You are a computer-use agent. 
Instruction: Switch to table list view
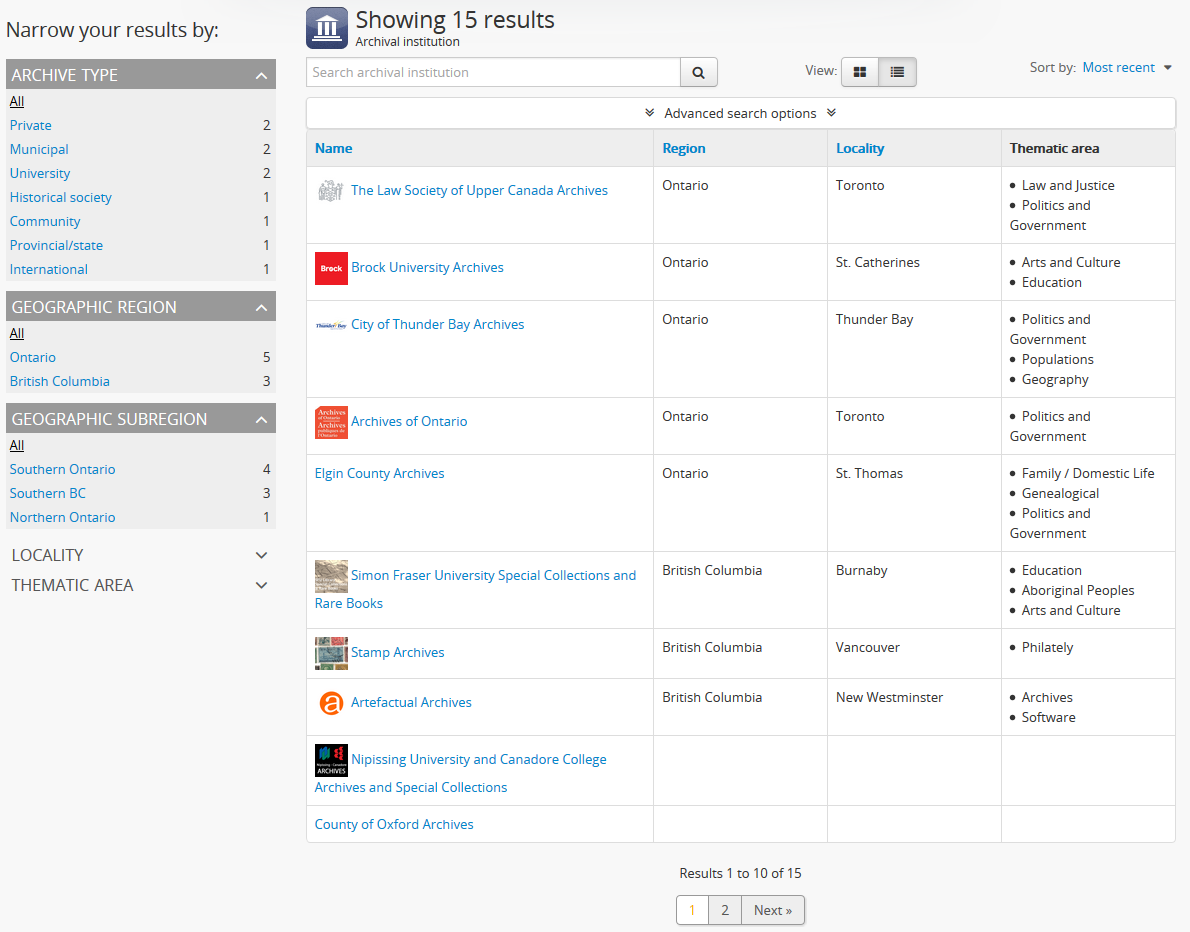coord(897,72)
